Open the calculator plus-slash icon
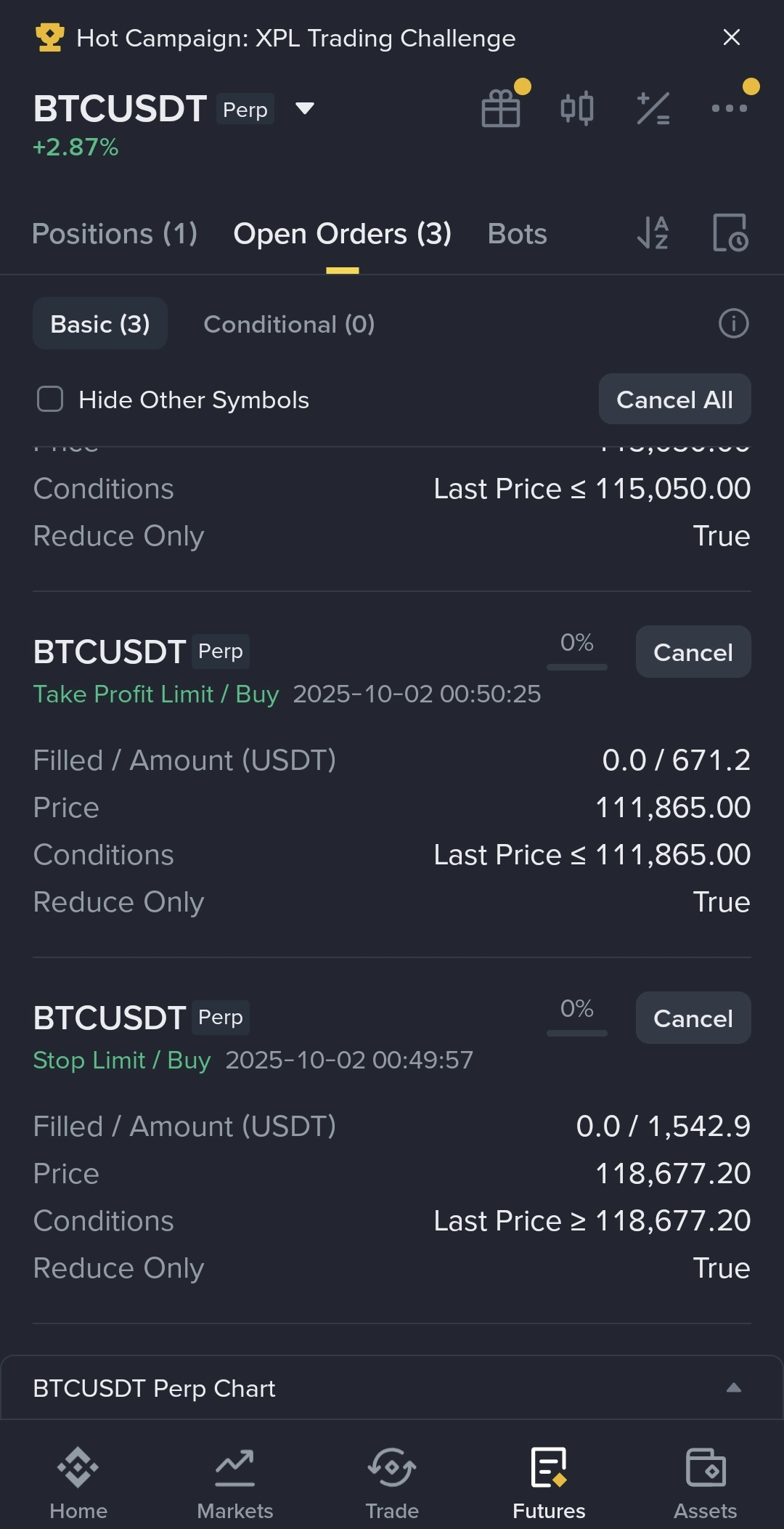 click(x=653, y=109)
